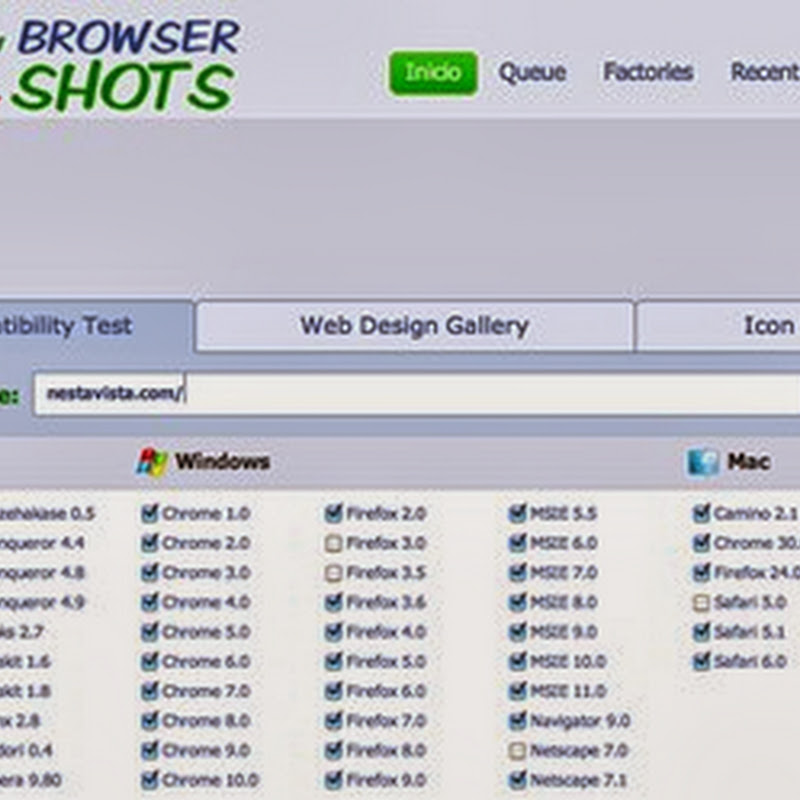Image resolution: width=800 pixels, height=800 pixels.
Task: Go to the Queue page
Action: point(532,73)
